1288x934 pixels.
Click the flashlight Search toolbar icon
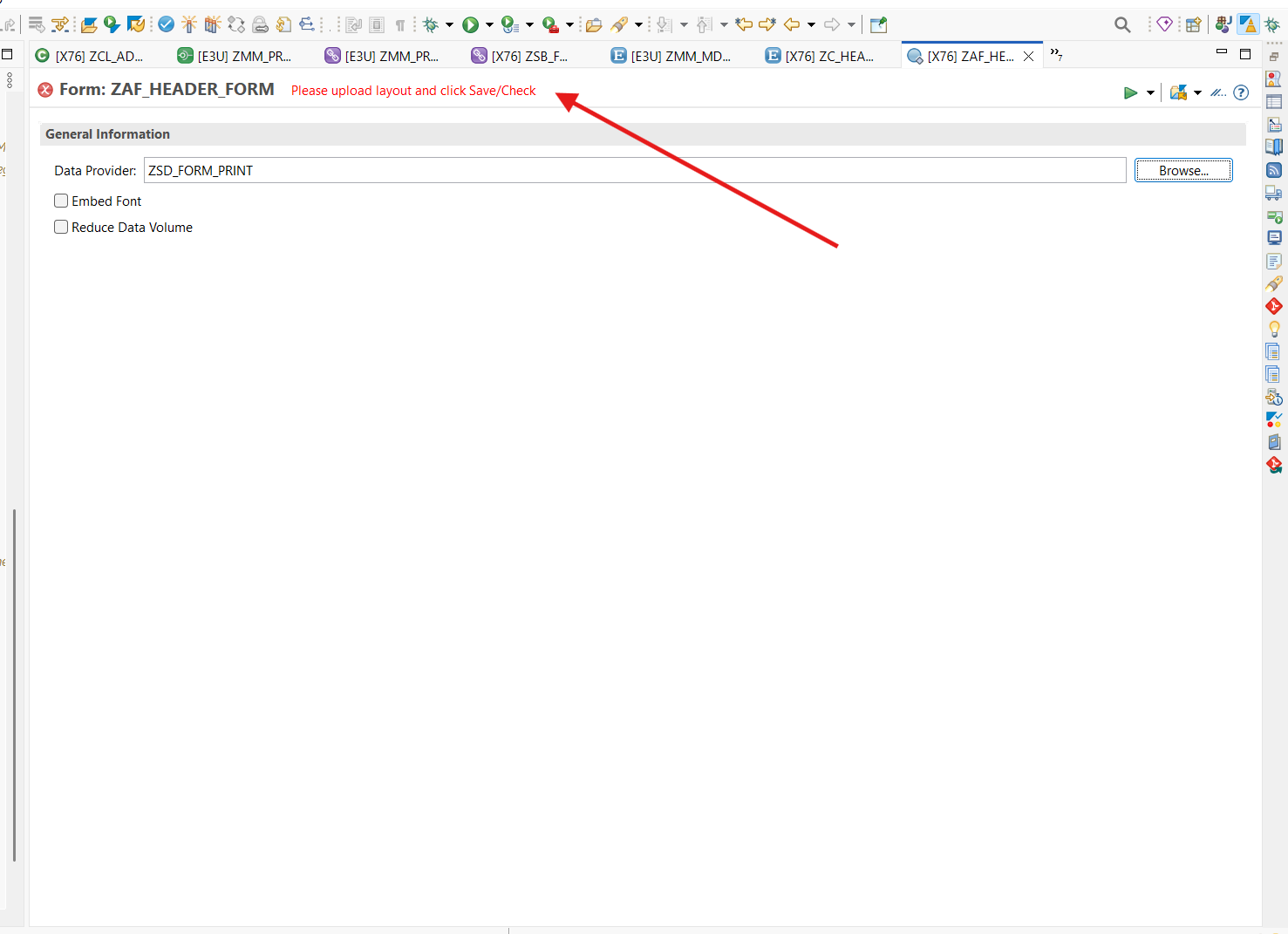619,24
